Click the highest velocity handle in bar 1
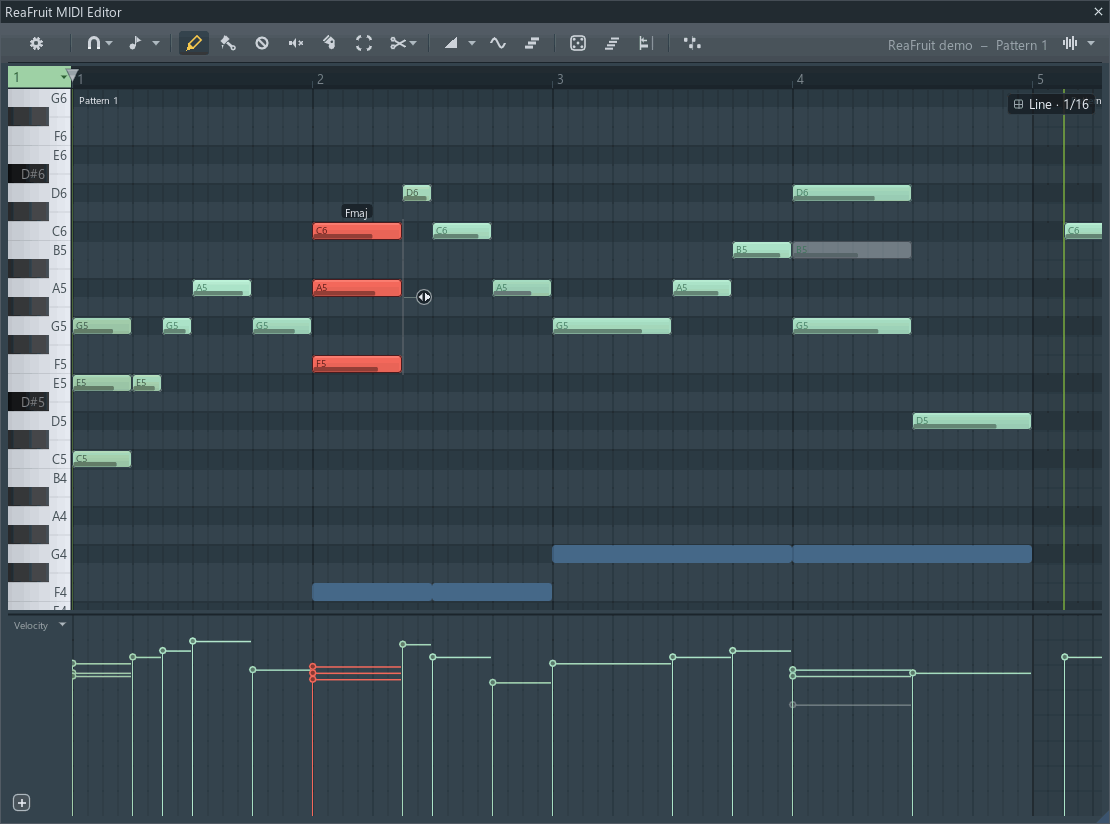Screen dimensions: 1110x824 tap(193, 641)
